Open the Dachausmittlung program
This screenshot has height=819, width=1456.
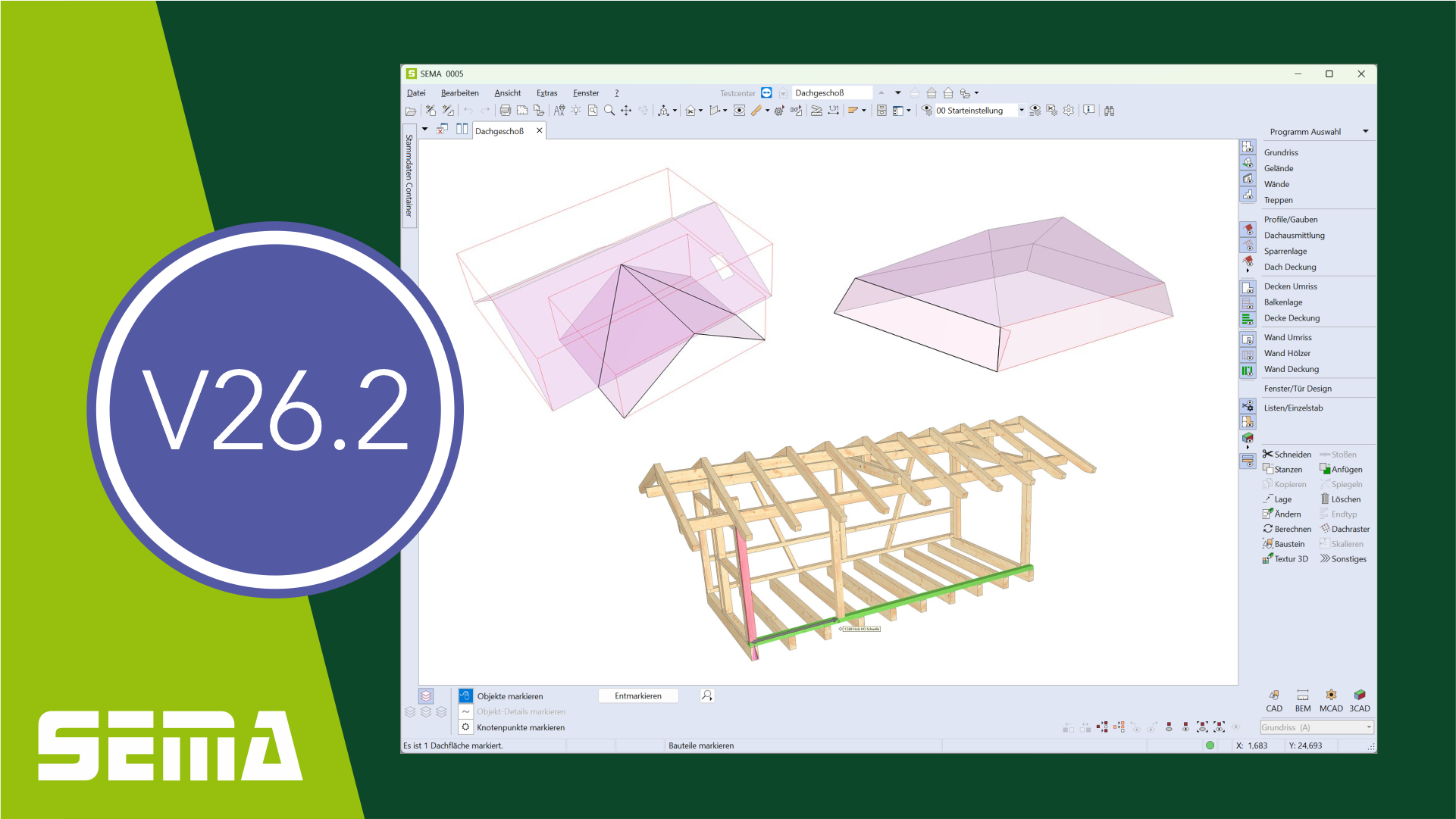pos(1295,236)
